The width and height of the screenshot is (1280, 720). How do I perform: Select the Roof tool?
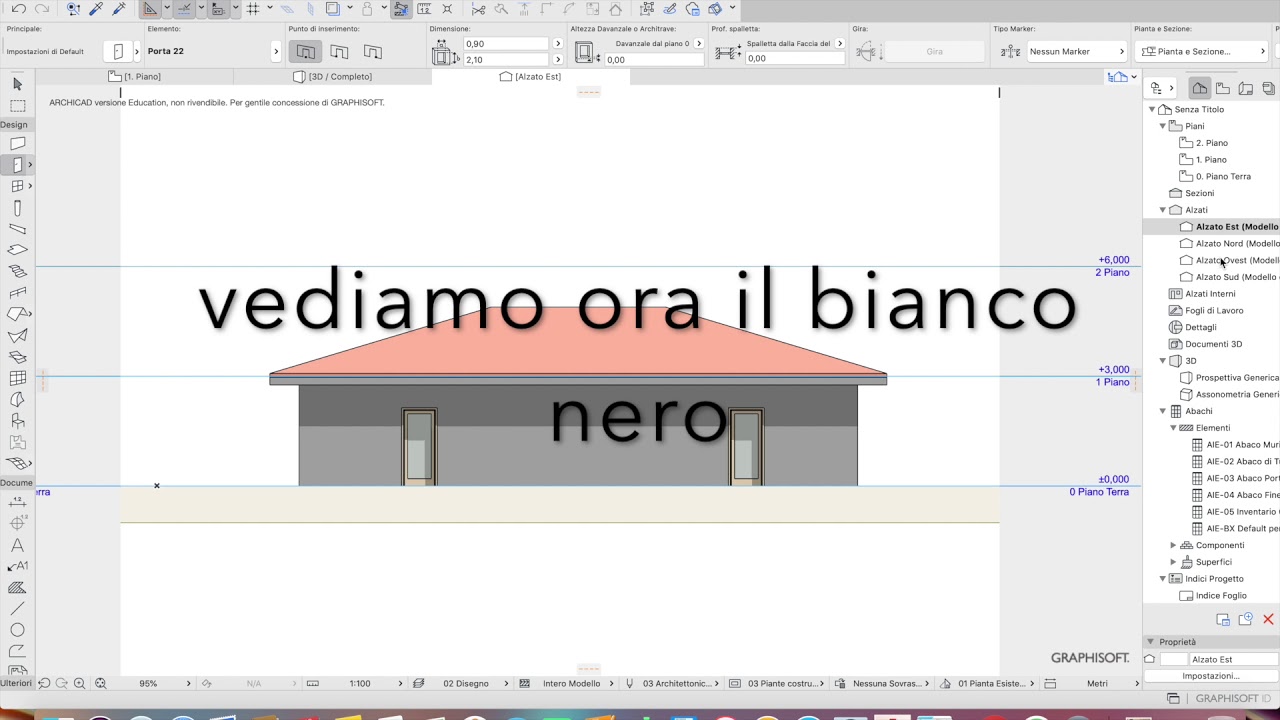[17, 314]
